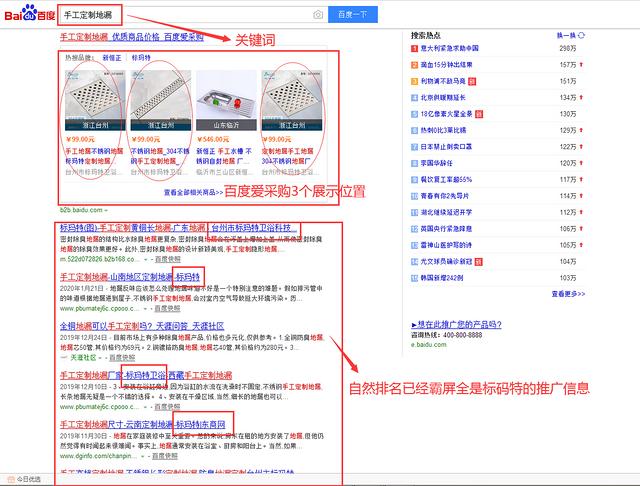The image size is (640, 486).
Task: Open the 百度爱采购 headline result link
Action: point(131,37)
